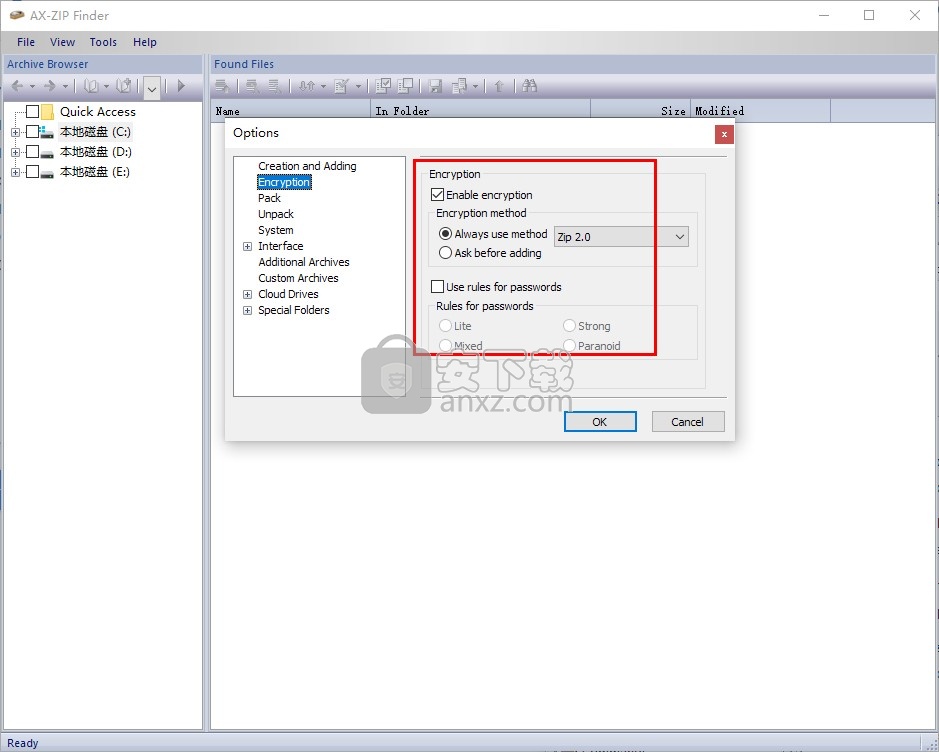
Task: Click the Back arrow in Archive Browser toolbar
Action: [x=17, y=86]
